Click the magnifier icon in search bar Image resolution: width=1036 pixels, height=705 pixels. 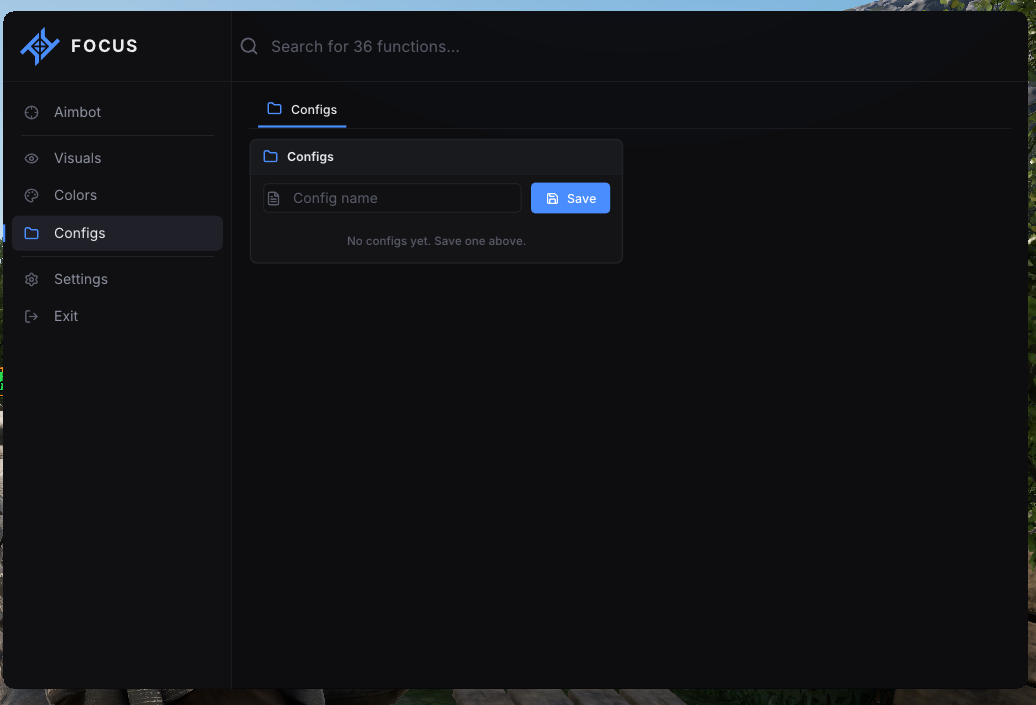(x=249, y=46)
